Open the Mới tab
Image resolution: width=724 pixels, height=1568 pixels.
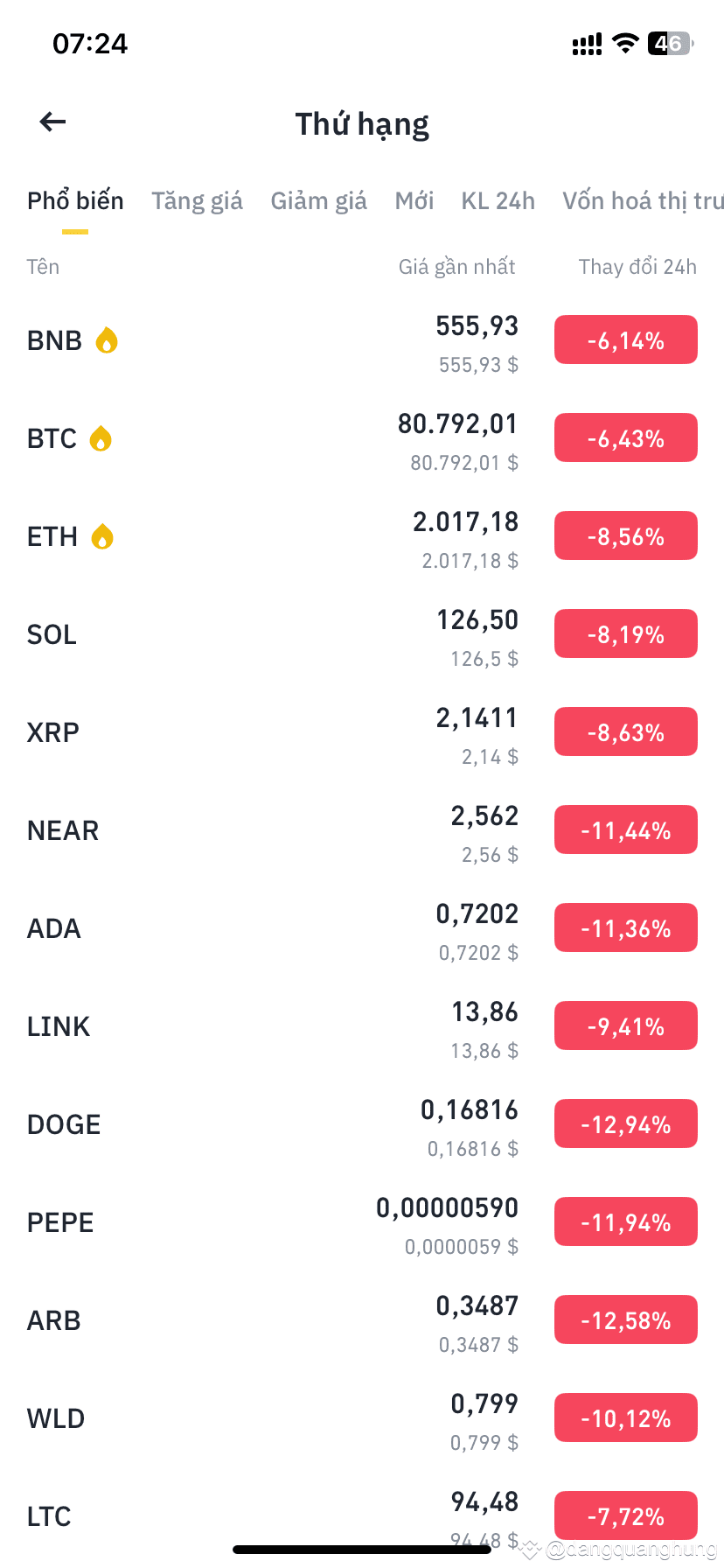coord(414,201)
